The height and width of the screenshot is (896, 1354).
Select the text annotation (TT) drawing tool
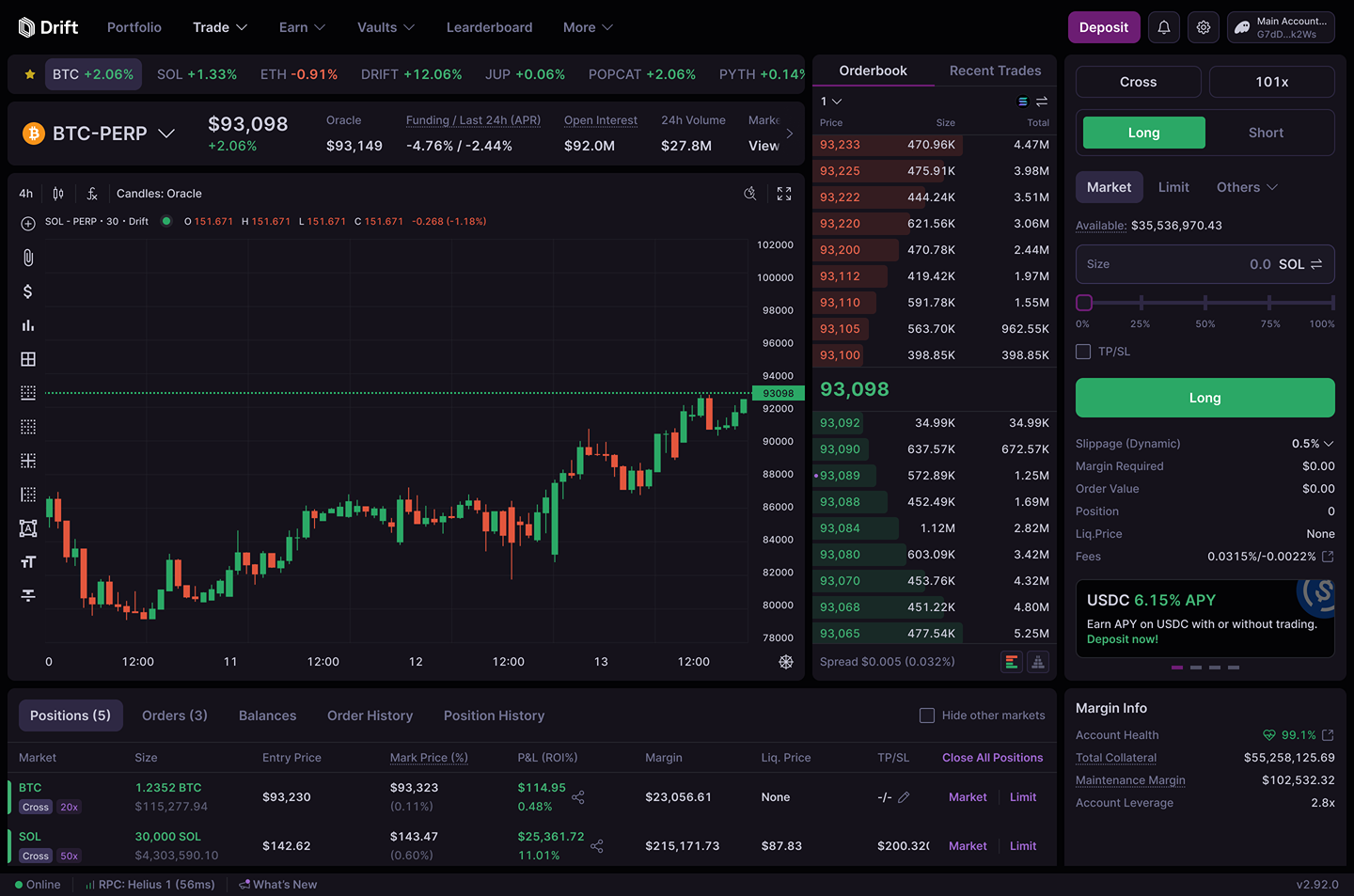pos(27,561)
